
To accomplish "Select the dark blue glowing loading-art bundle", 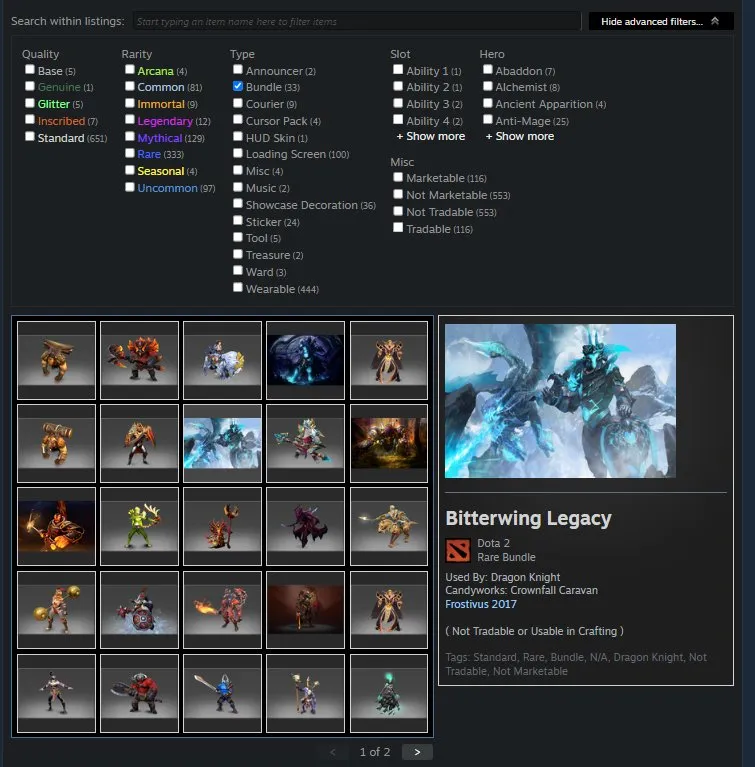I will 305,361.
